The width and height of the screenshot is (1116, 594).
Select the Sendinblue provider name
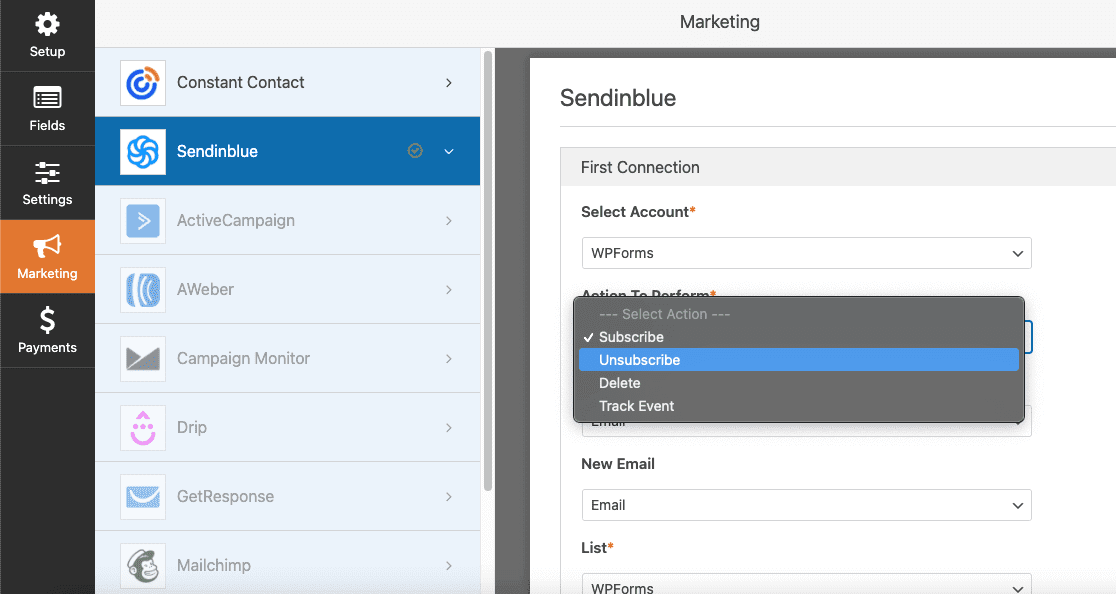(x=217, y=152)
